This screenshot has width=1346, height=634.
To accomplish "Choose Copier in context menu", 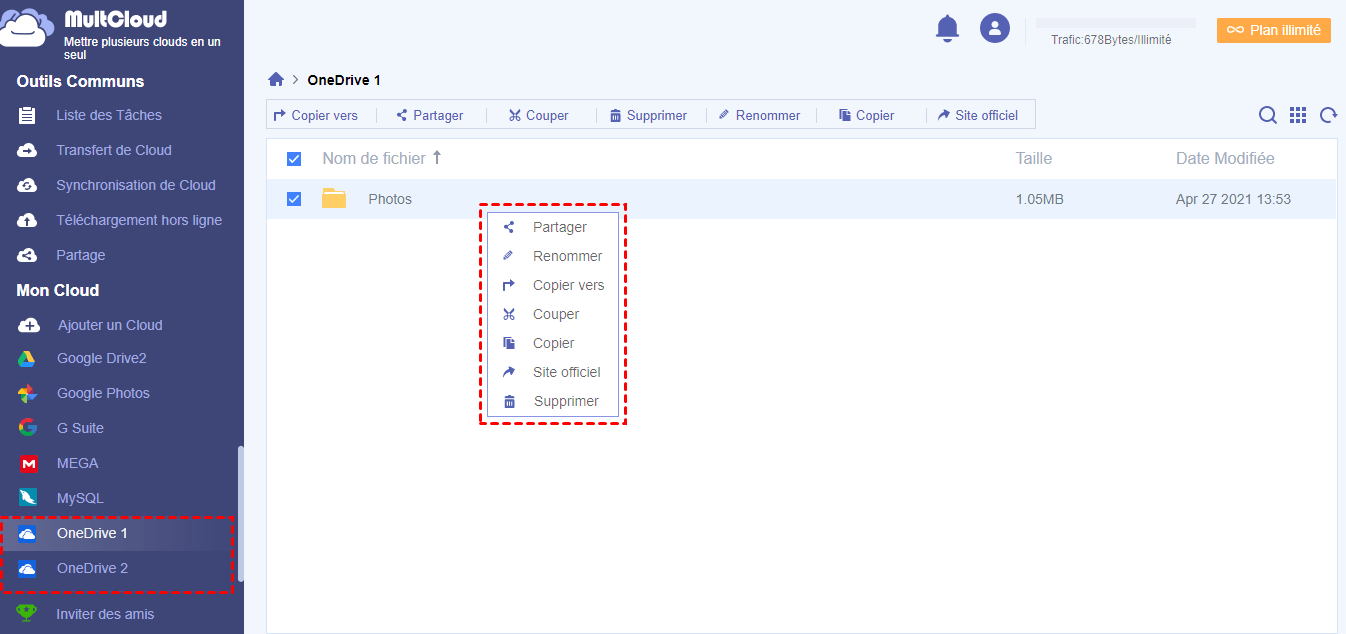I will (x=553, y=343).
